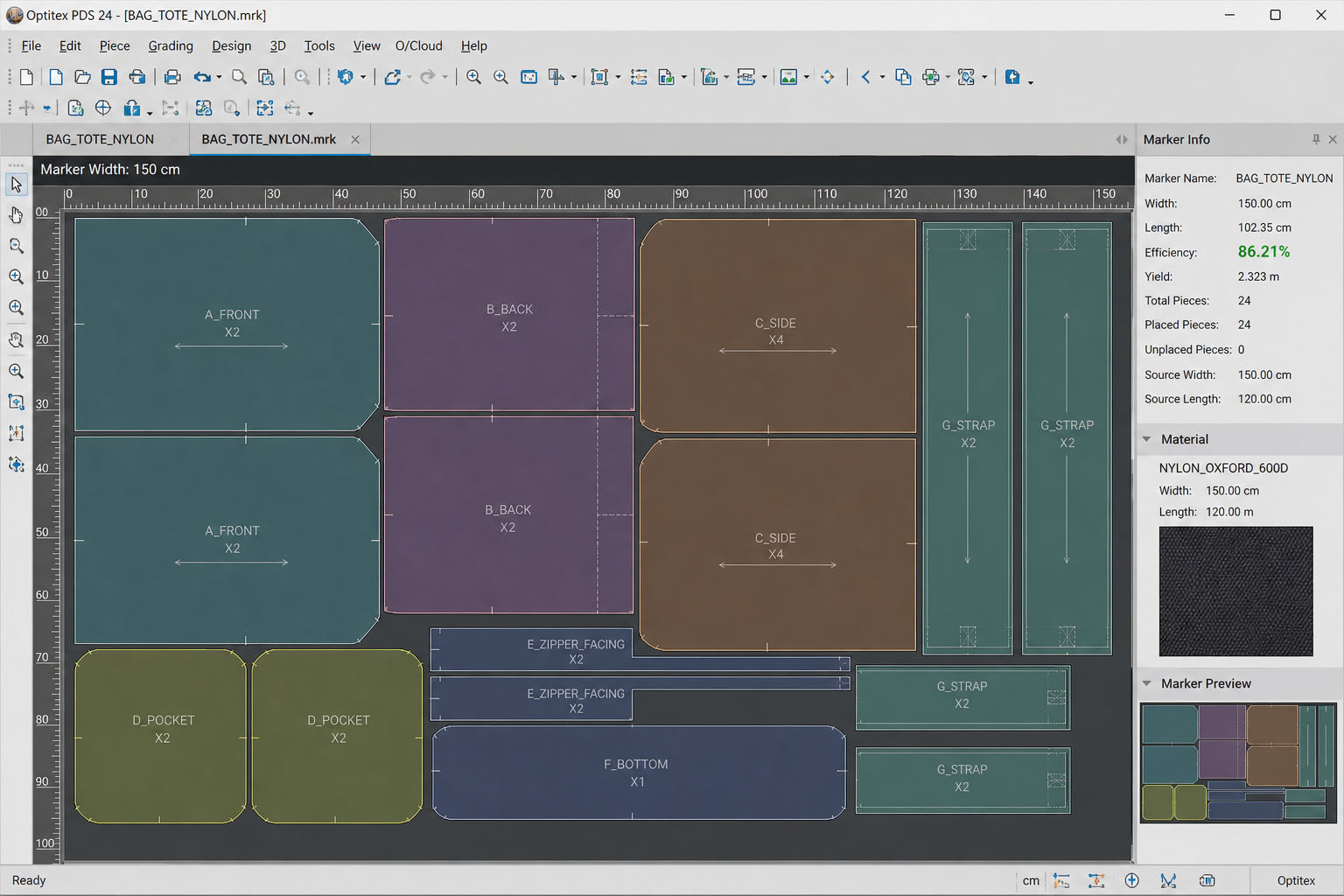Toggle the pin on Marker Info panel

coord(1316,139)
